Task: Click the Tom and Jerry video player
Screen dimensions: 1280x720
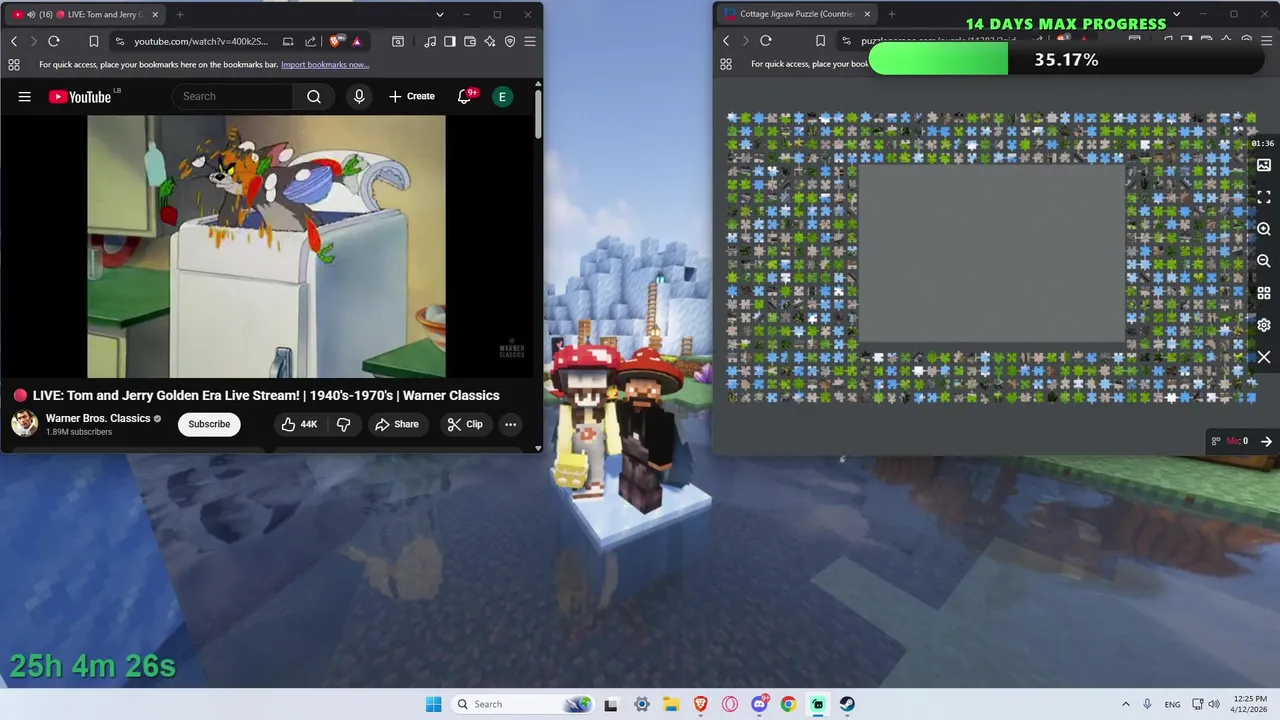Action: pyautogui.click(x=267, y=247)
